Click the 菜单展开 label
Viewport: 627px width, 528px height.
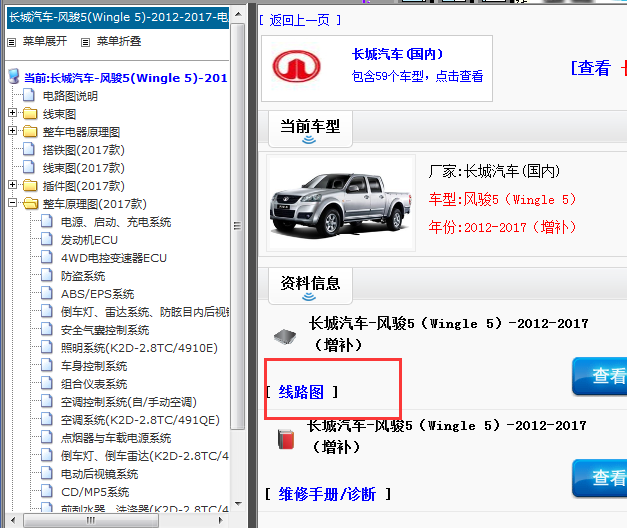45,41
